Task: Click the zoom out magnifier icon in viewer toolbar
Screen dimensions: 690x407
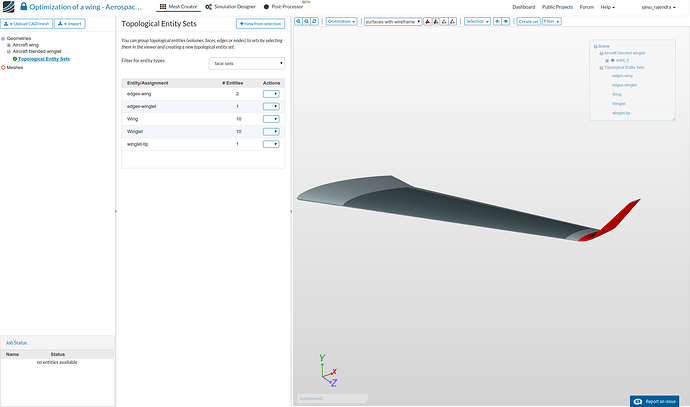Action: point(306,21)
